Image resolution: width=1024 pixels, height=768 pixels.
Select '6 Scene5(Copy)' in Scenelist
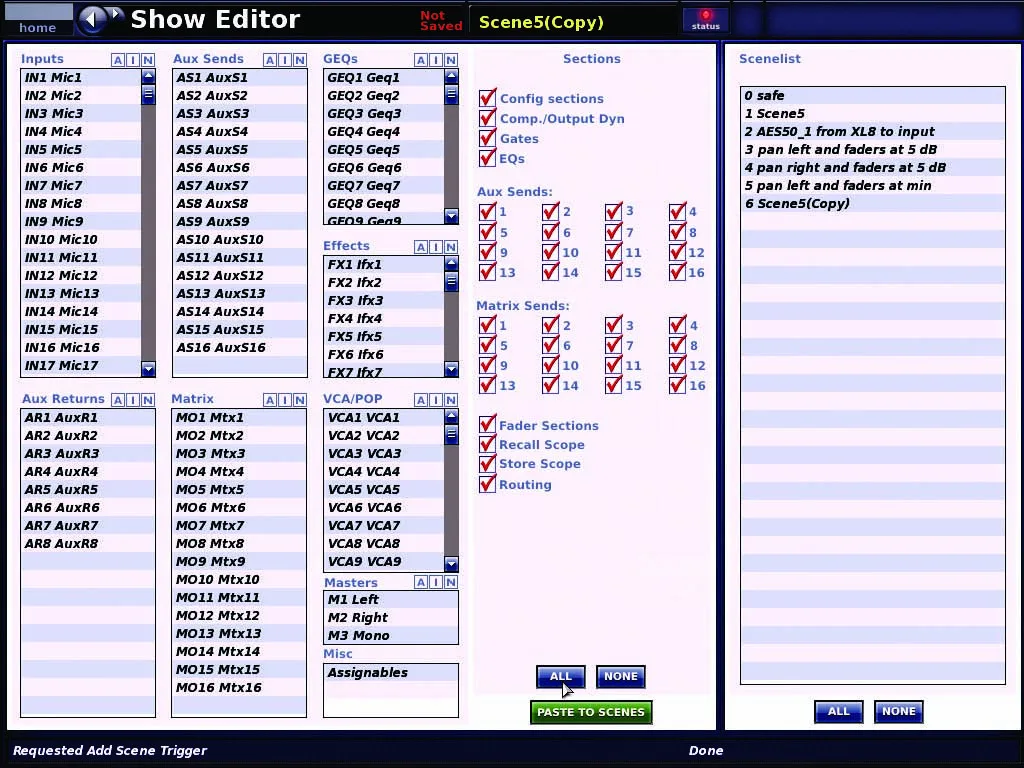[x=872, y=203]
